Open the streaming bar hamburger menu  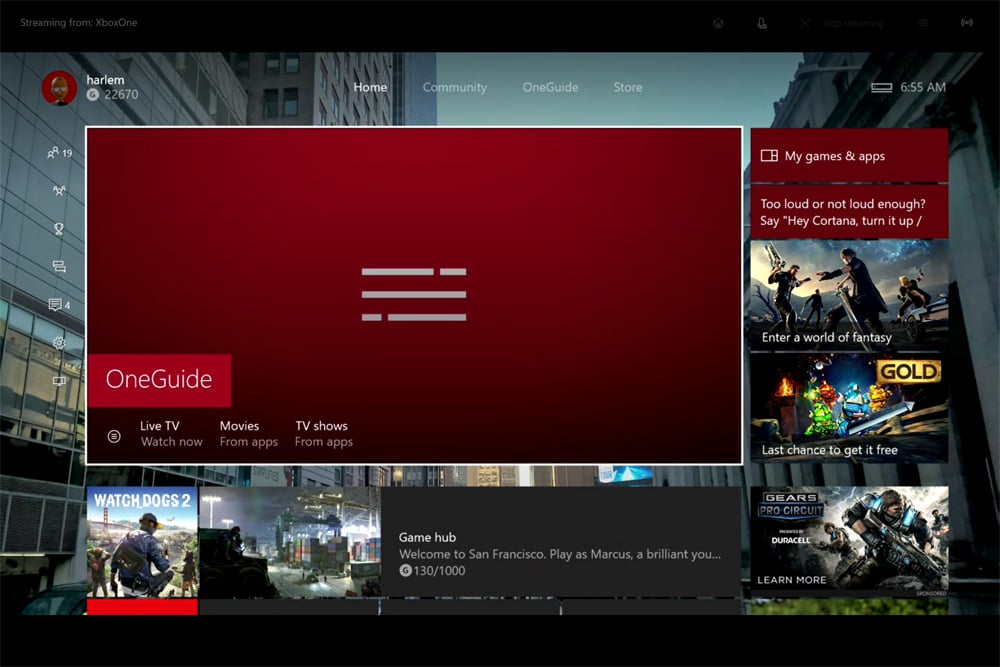coord(922,24)
